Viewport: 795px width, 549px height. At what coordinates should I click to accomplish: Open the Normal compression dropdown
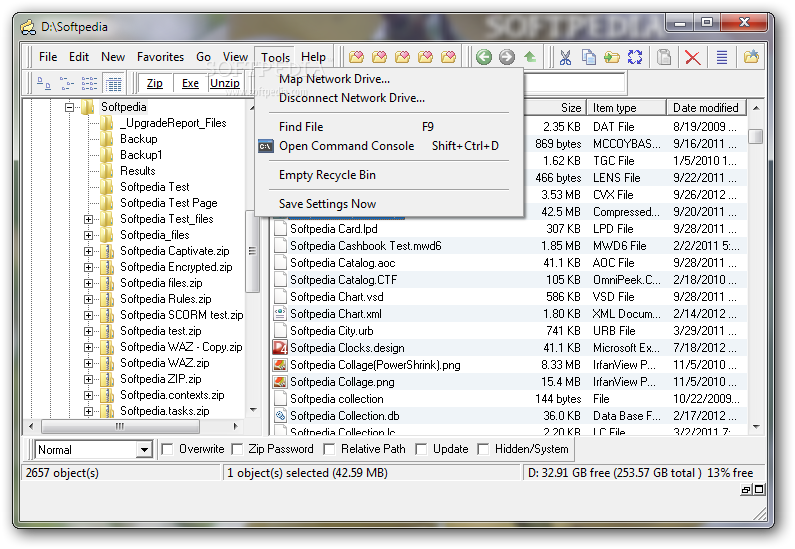(144, 450)
